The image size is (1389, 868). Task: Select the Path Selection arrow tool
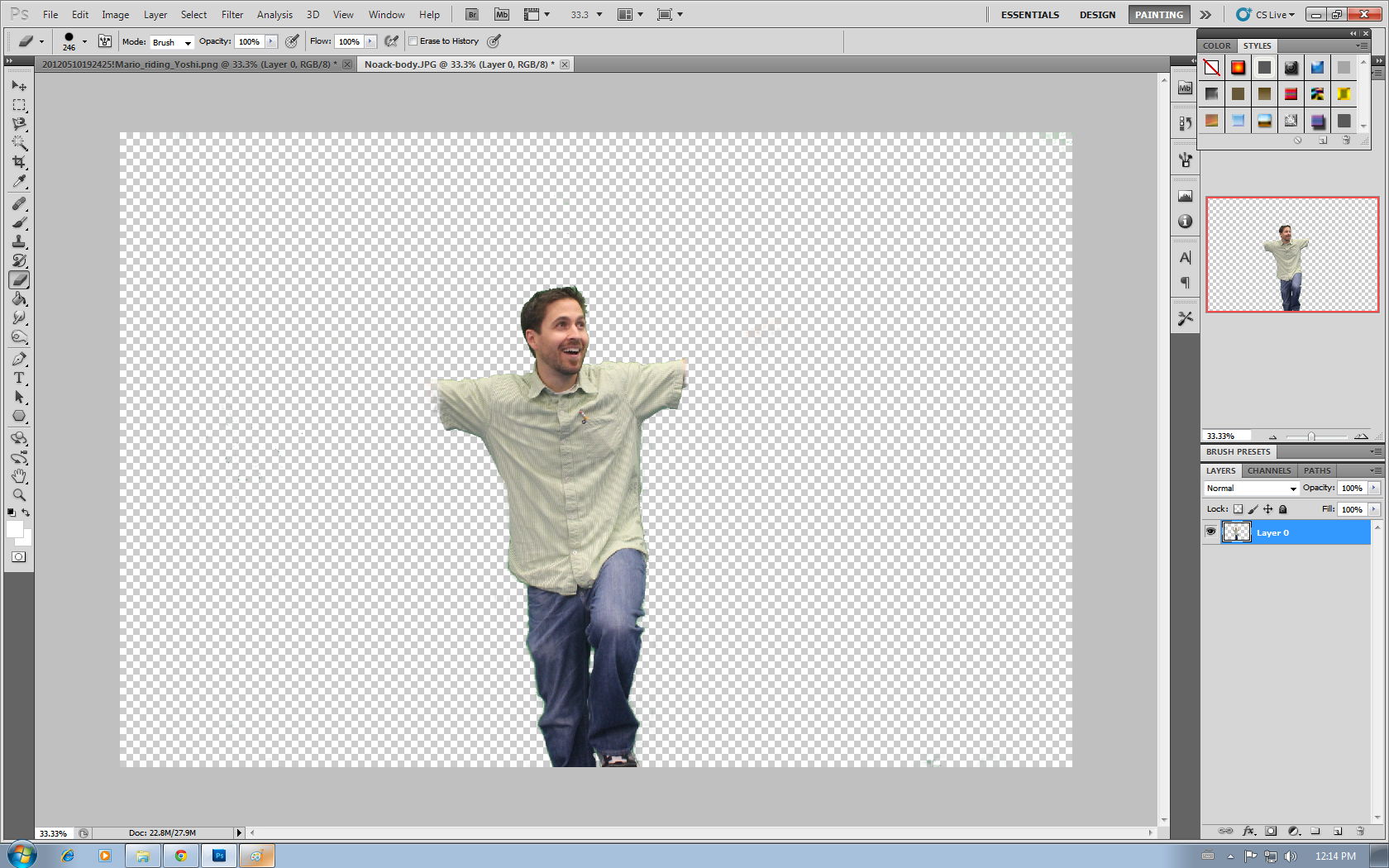19,398
